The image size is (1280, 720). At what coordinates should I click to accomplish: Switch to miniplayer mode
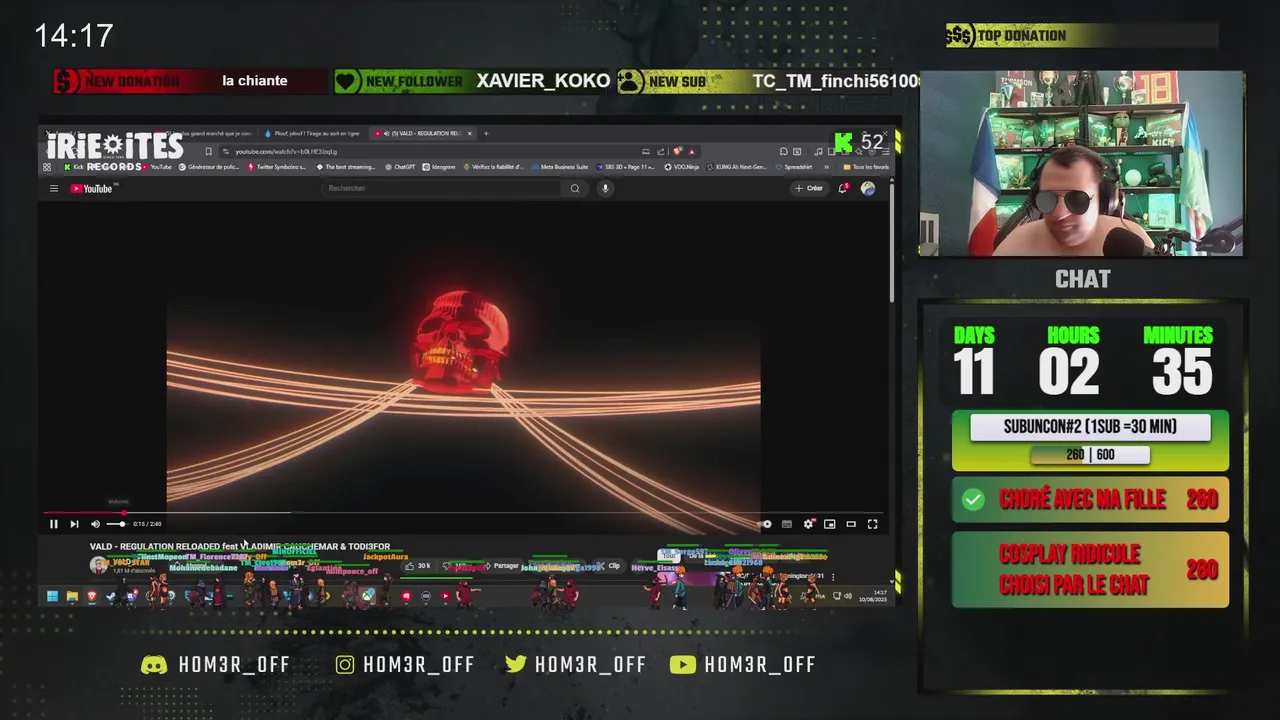tap(830, 524)
